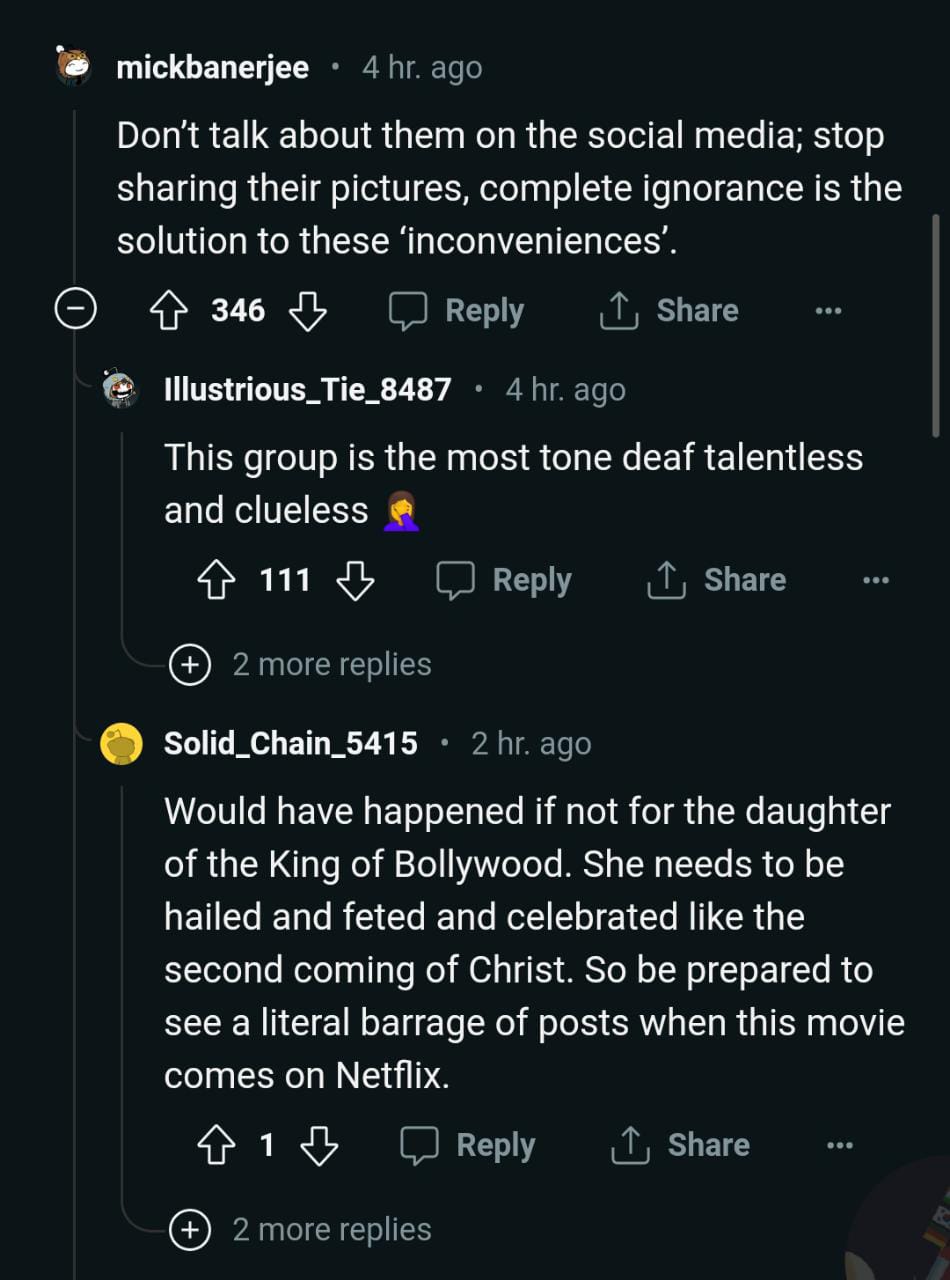Upvote Solid_Chain_5415's comment
This screenshot has height=1280, width=950.
click(x=216, y=1145)
